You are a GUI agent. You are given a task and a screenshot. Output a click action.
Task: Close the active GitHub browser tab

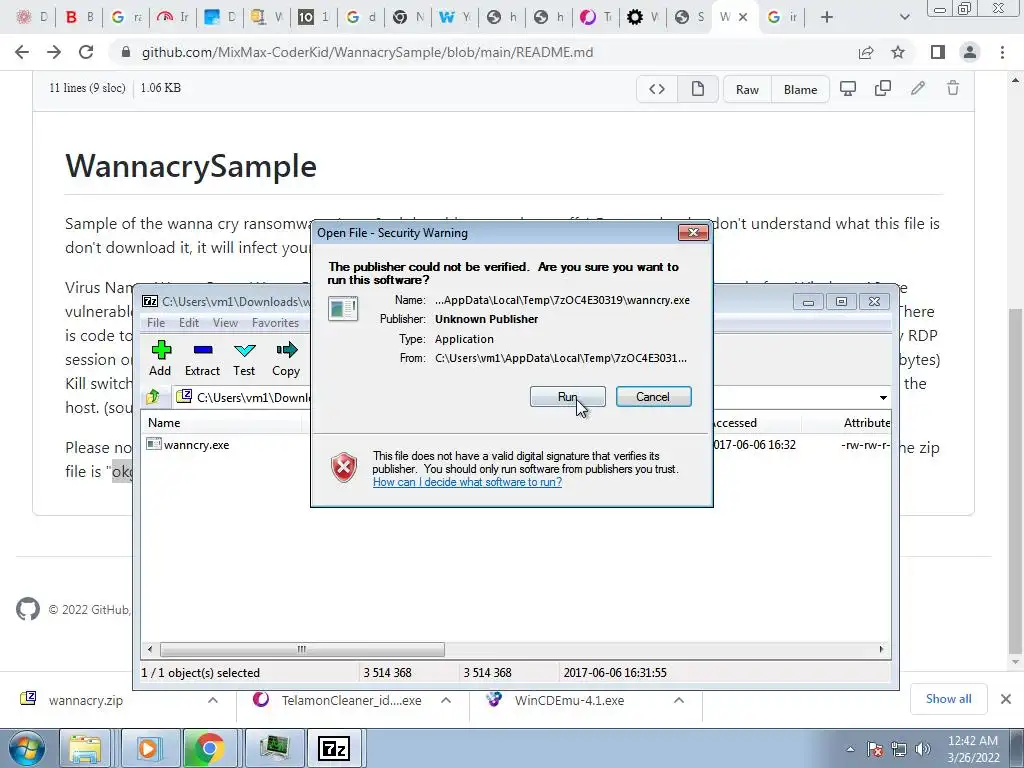[743, 17]
